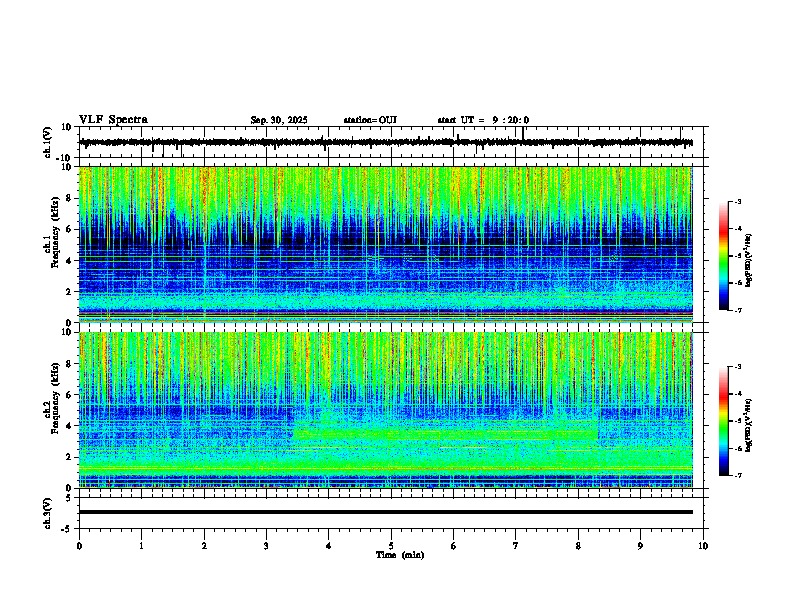Click the "VLF Spectra" plot title
The width and height of the screenshot is (792, 612).
point(113,120)
